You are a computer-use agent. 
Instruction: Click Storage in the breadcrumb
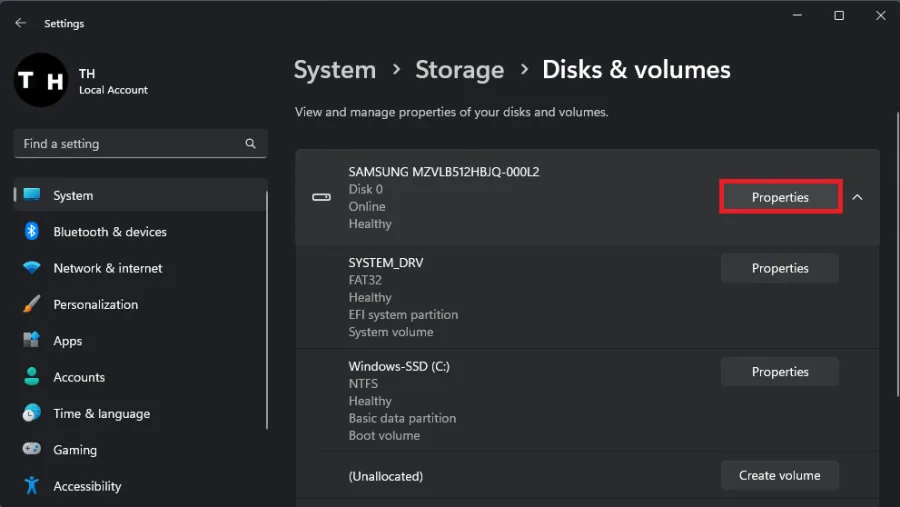pyautogui.click(x=460, y=70)
